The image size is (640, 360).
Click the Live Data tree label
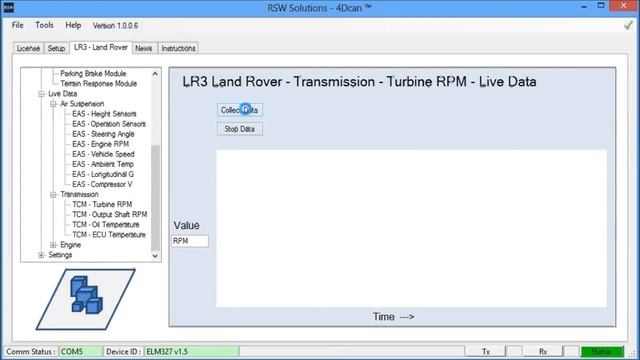pos(62,94)
